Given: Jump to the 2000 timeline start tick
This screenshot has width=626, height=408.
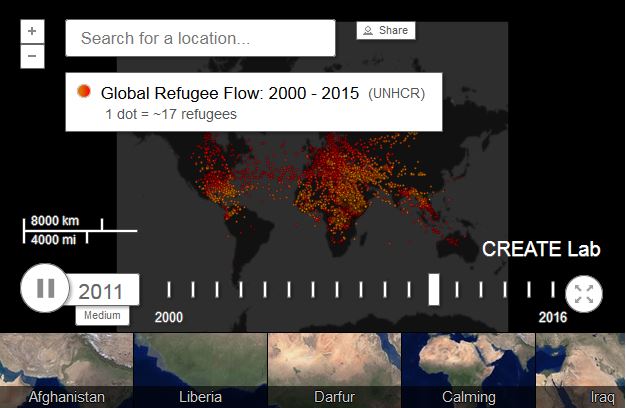Looking at the screenshot, I should (x=169, y=290).
